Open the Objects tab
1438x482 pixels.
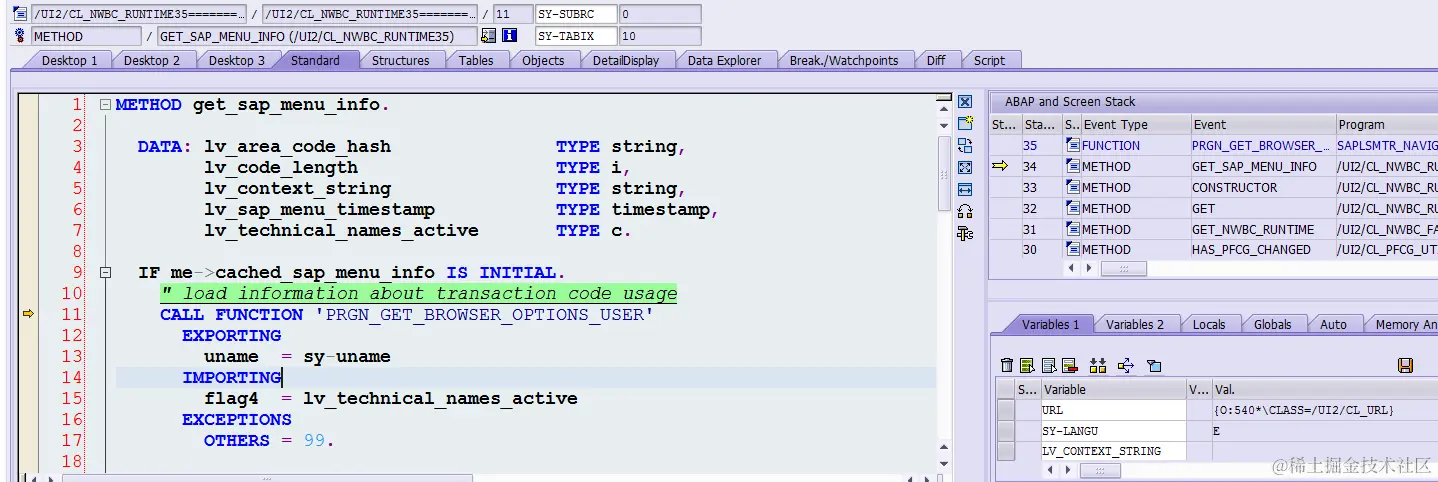[x=543, y=60]
